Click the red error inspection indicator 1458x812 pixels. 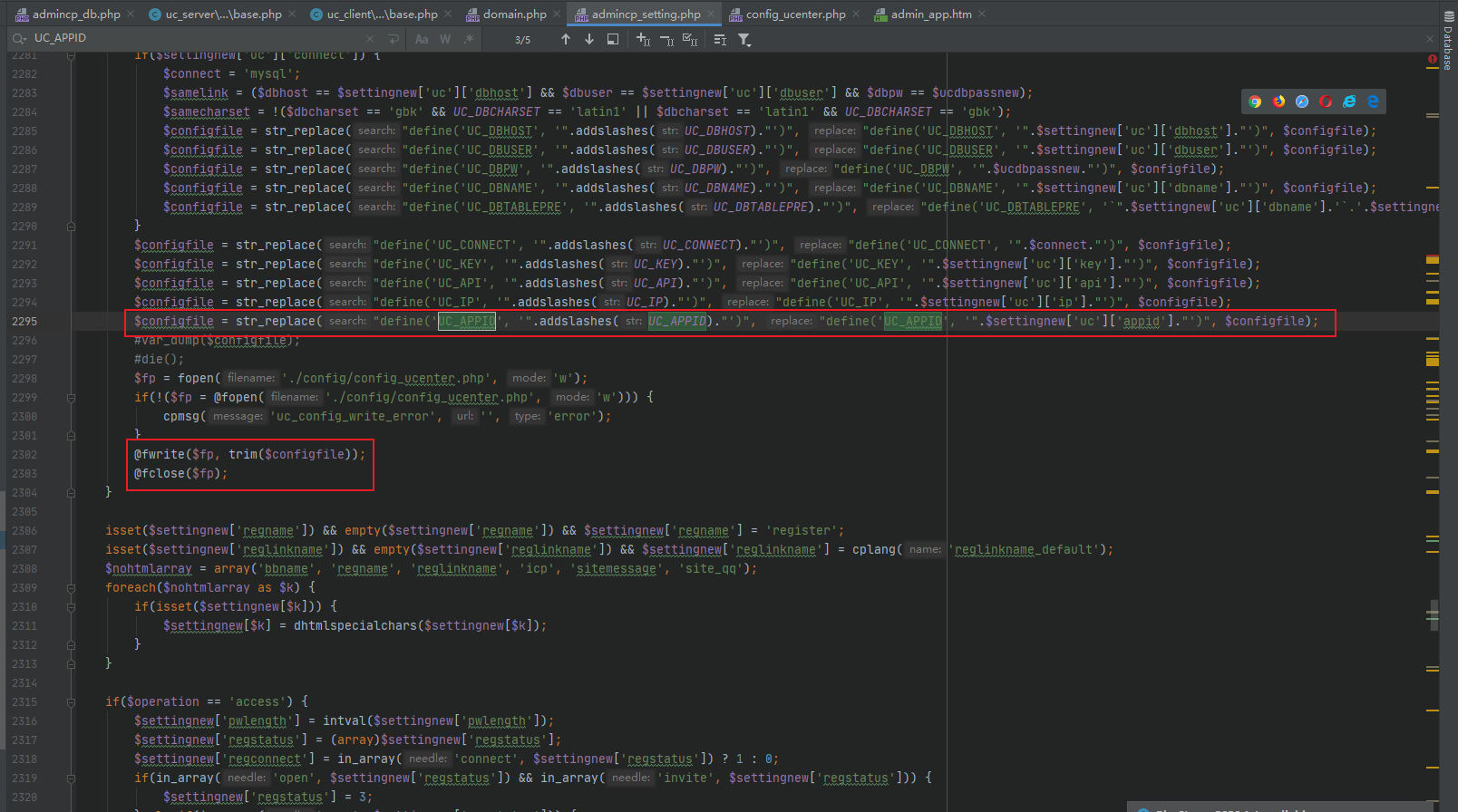click(1433, 60)
